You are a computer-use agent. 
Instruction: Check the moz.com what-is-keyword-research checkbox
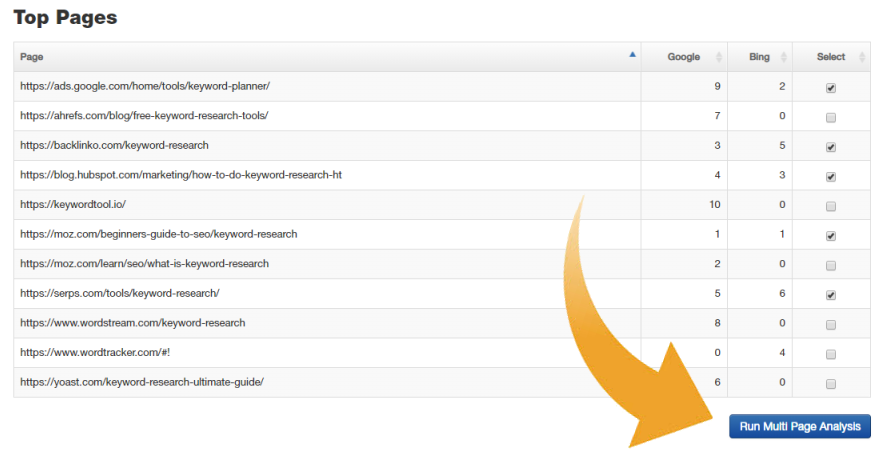coord(831,265)
